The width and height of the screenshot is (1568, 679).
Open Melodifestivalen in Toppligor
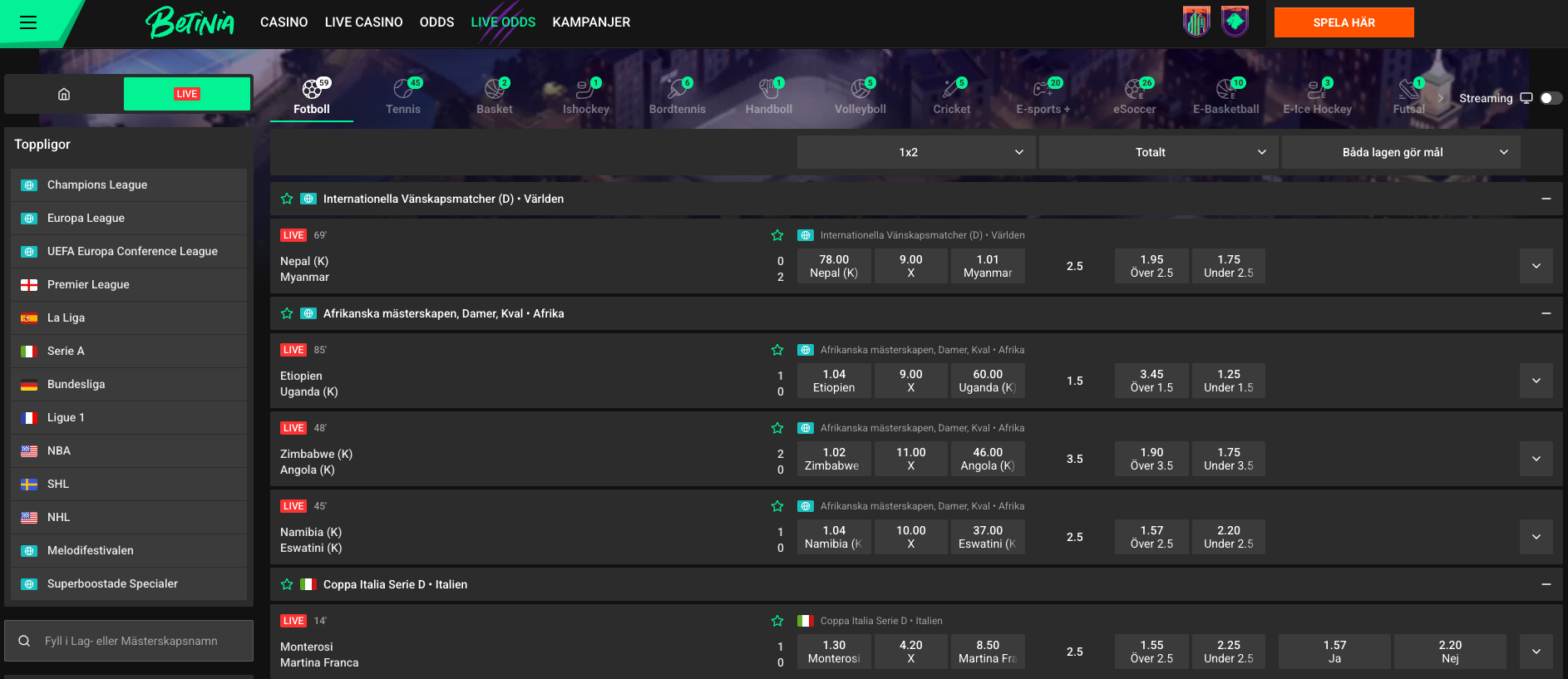pos(129,550)
